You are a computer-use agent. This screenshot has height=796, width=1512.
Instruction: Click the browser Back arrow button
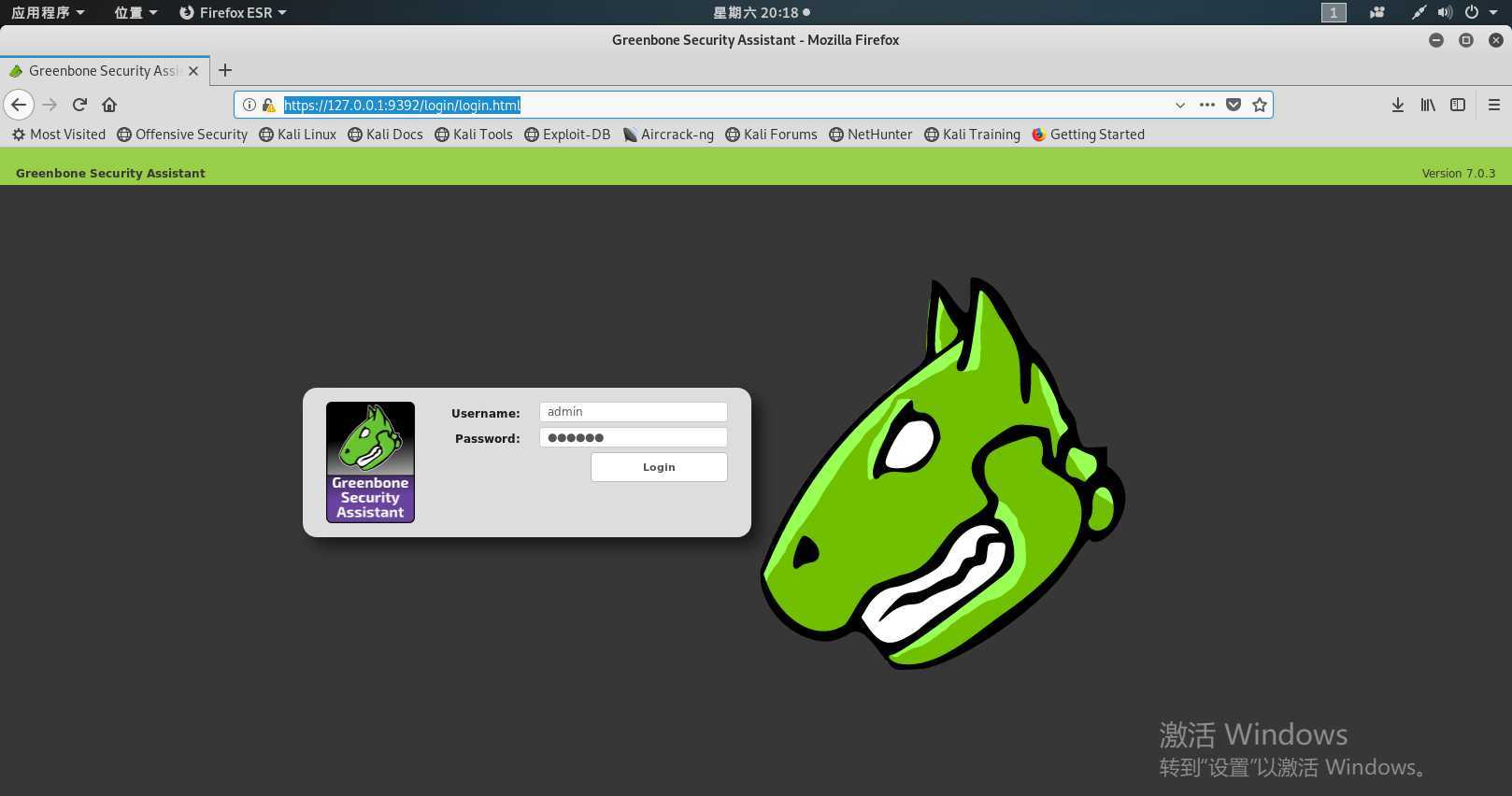coord(19,105)
